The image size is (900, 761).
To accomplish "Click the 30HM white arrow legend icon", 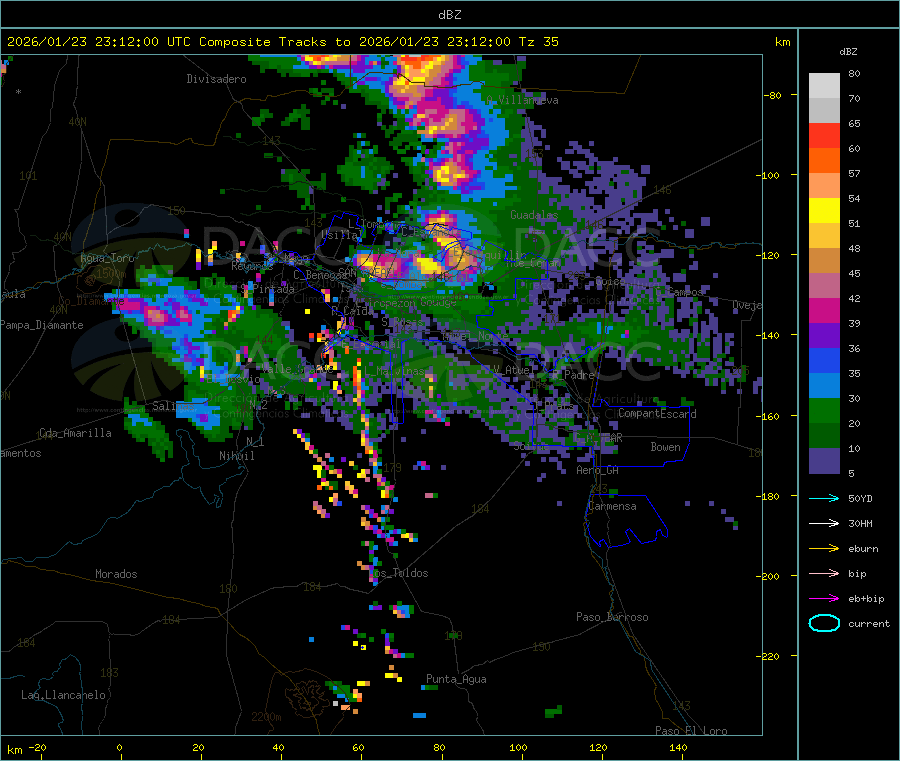I will pyautogui.click(x=824, y=523).
